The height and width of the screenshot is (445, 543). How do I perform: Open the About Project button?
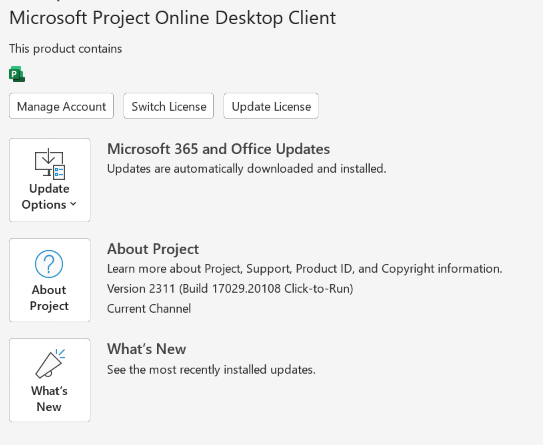click(x=50, y=280)
